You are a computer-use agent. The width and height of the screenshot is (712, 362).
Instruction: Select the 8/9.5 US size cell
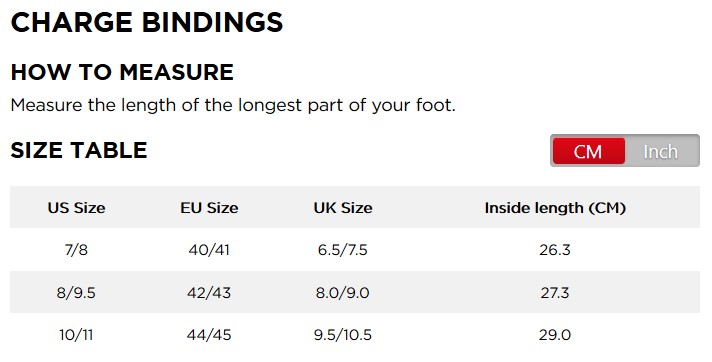tap(76, 293)
